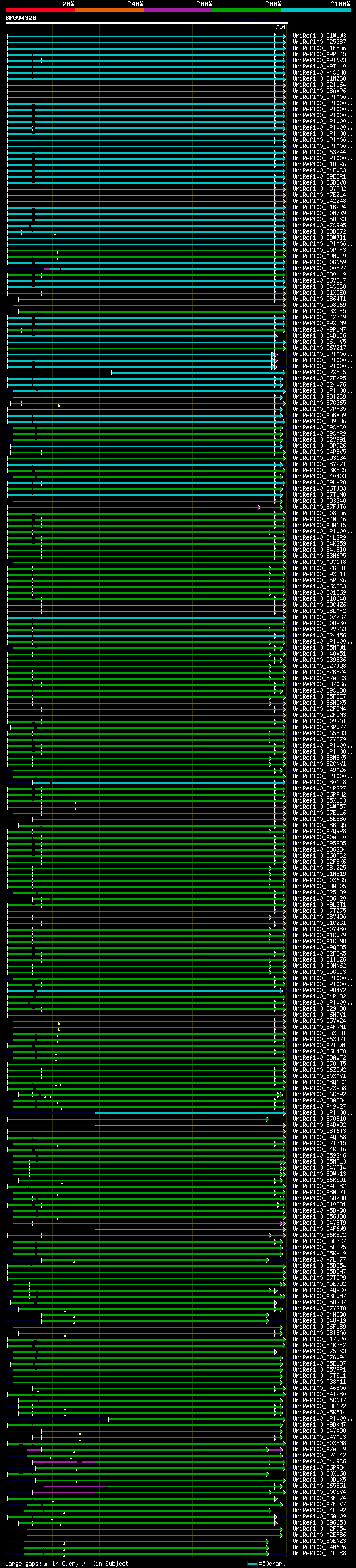Open the UniRef100_Q1WLW3 hit label

click(x=319, y=36)
